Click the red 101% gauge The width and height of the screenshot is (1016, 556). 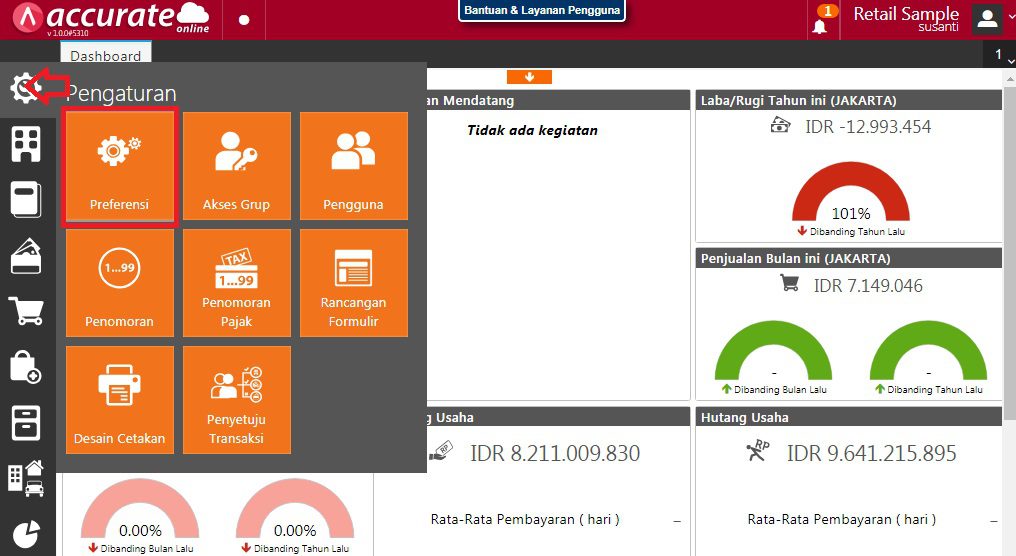[x=851, y=192]
